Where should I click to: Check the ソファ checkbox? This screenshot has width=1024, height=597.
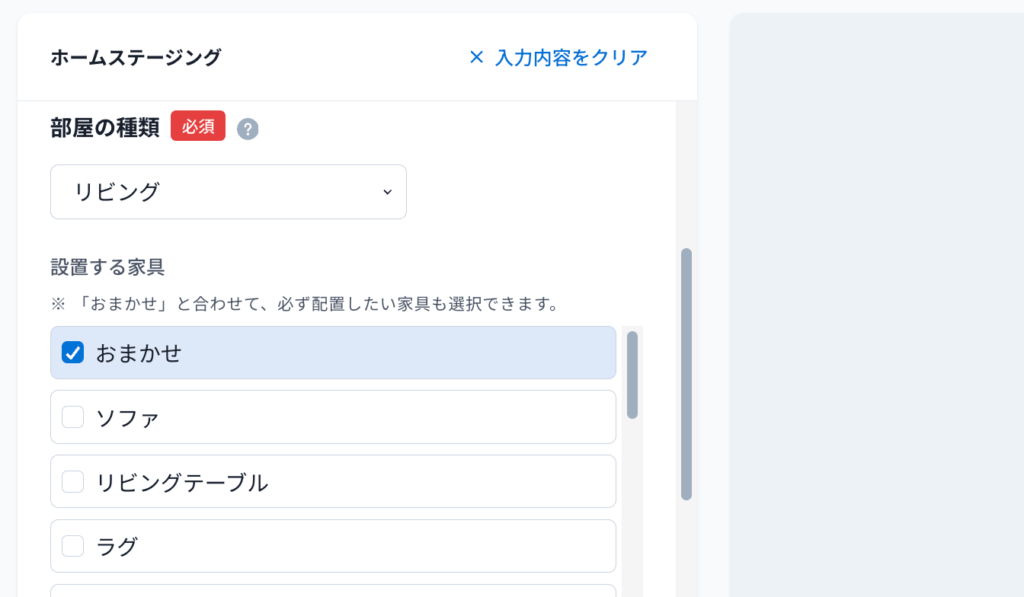click(x=72, y=417)
